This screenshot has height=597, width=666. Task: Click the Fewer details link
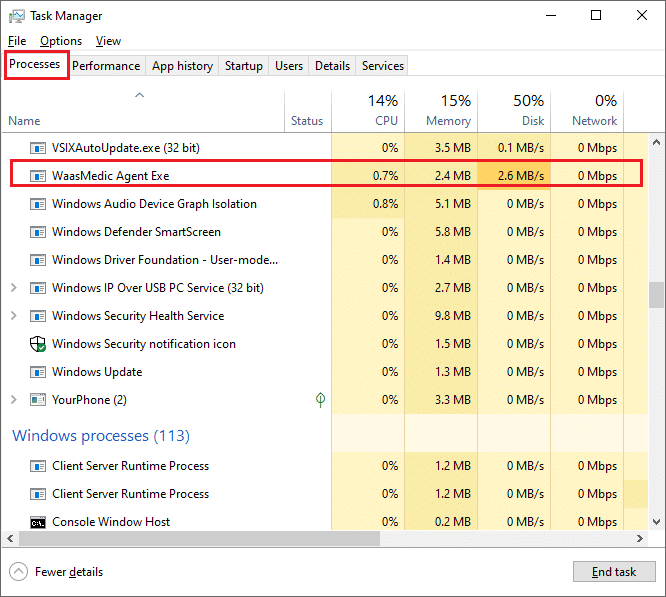(x=69, y=572)
